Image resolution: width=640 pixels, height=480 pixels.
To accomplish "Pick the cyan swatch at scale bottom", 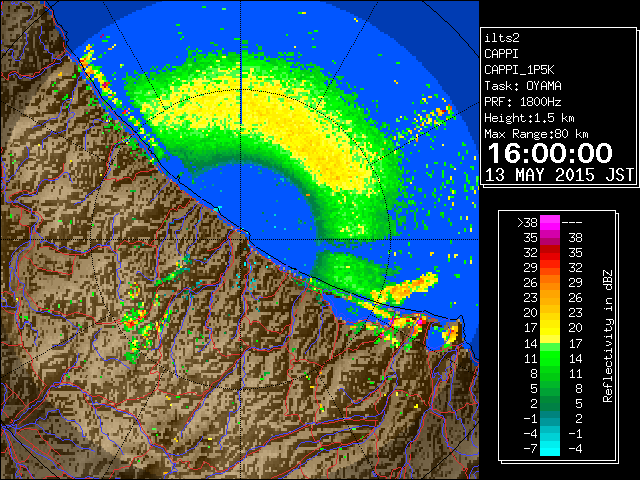I will click(550, 448).
